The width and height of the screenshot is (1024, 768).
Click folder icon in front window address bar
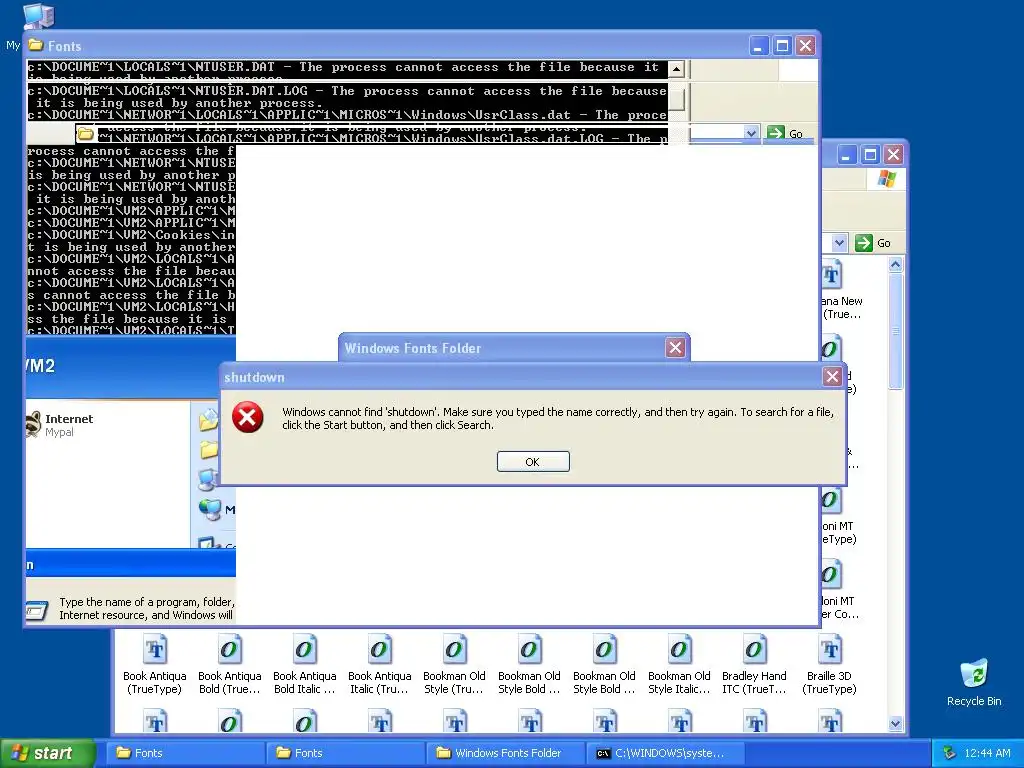point(86,134)
